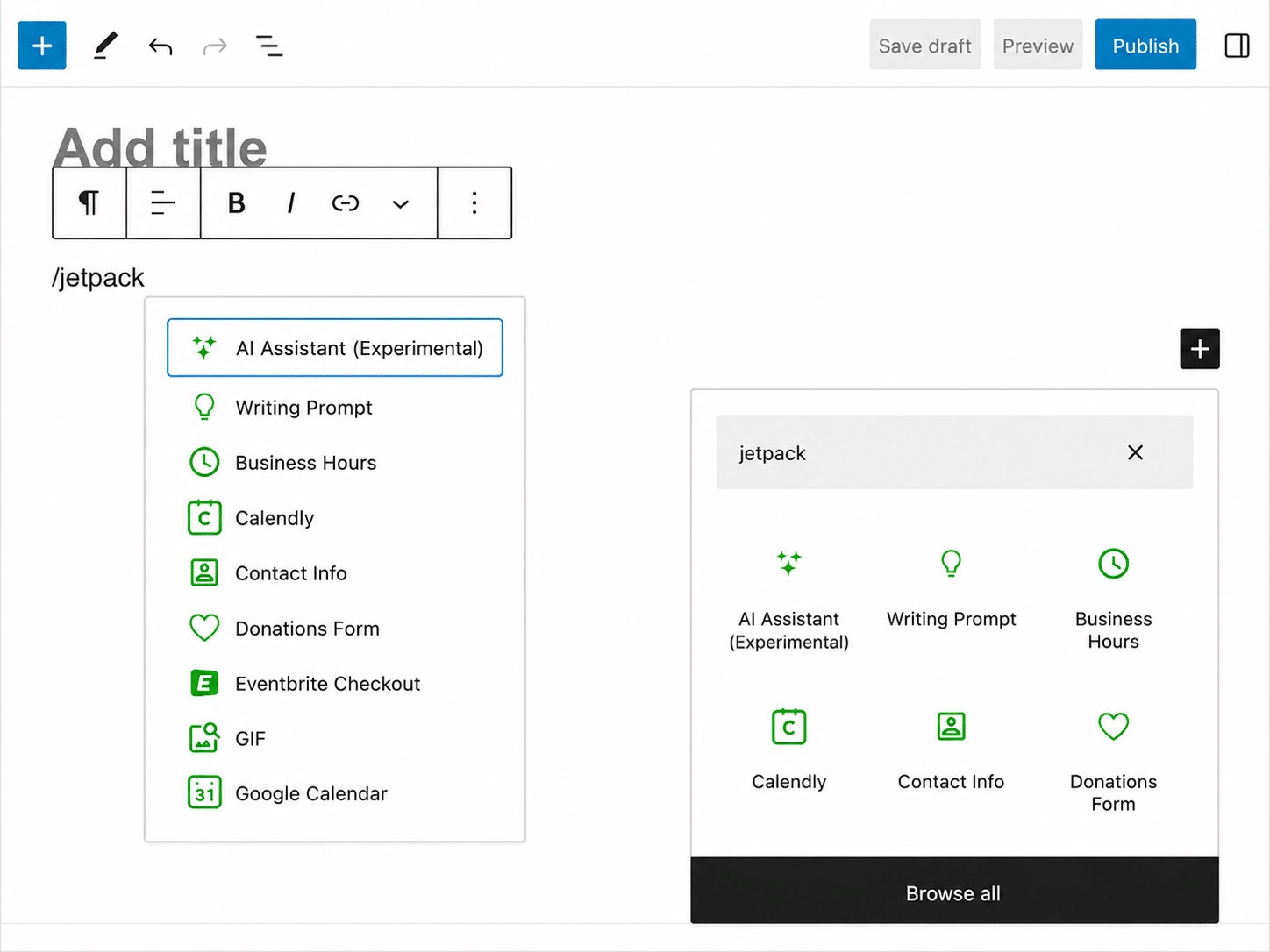Select the GIF block option
The height and width of the screenshot is (952, 1270).
pyautogui.click(x=335, y=739)
